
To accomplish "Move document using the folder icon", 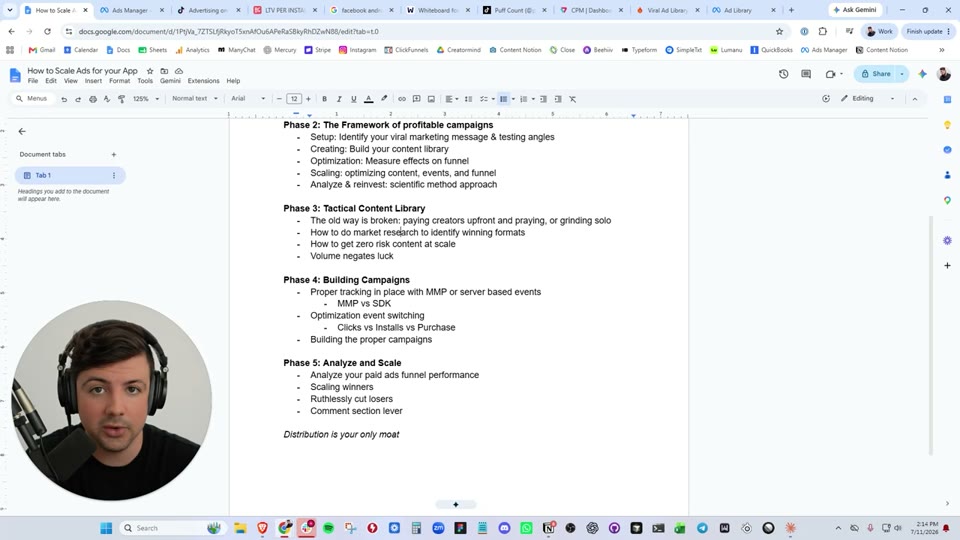I will [x=164, y=71].
